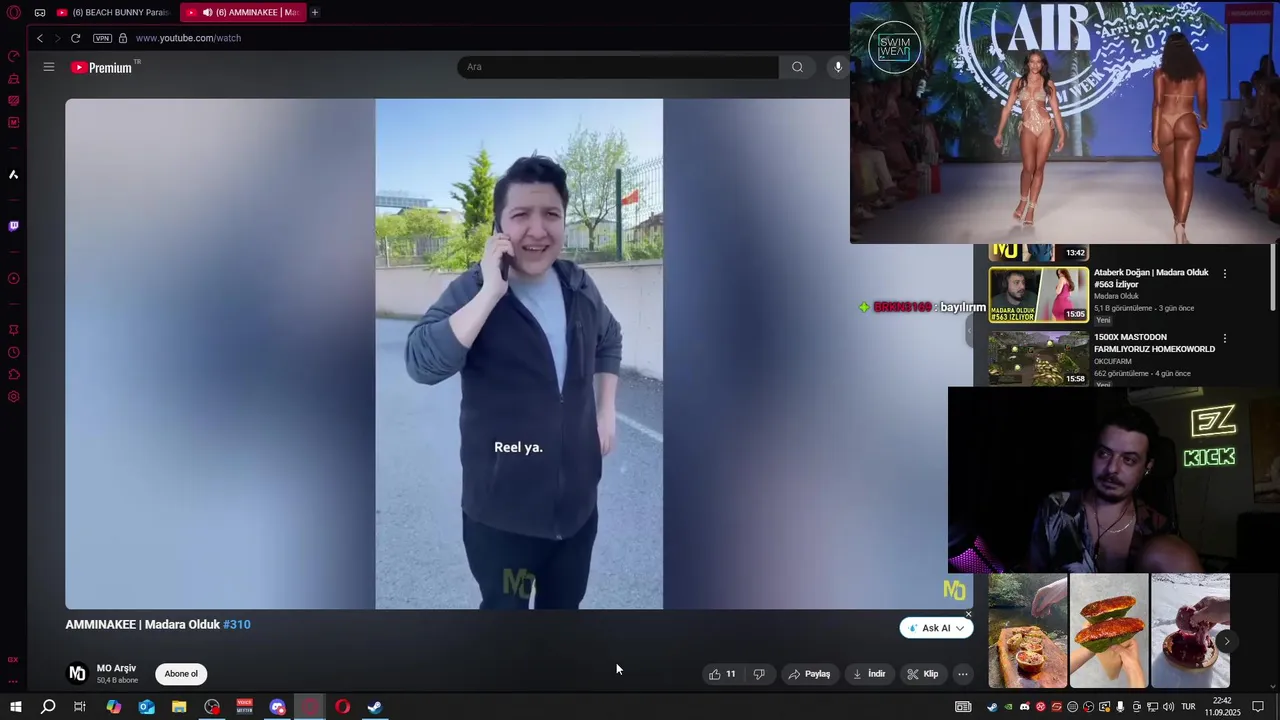
Task: Open MO Arşiv channel name link
Action: coord(116,668)
